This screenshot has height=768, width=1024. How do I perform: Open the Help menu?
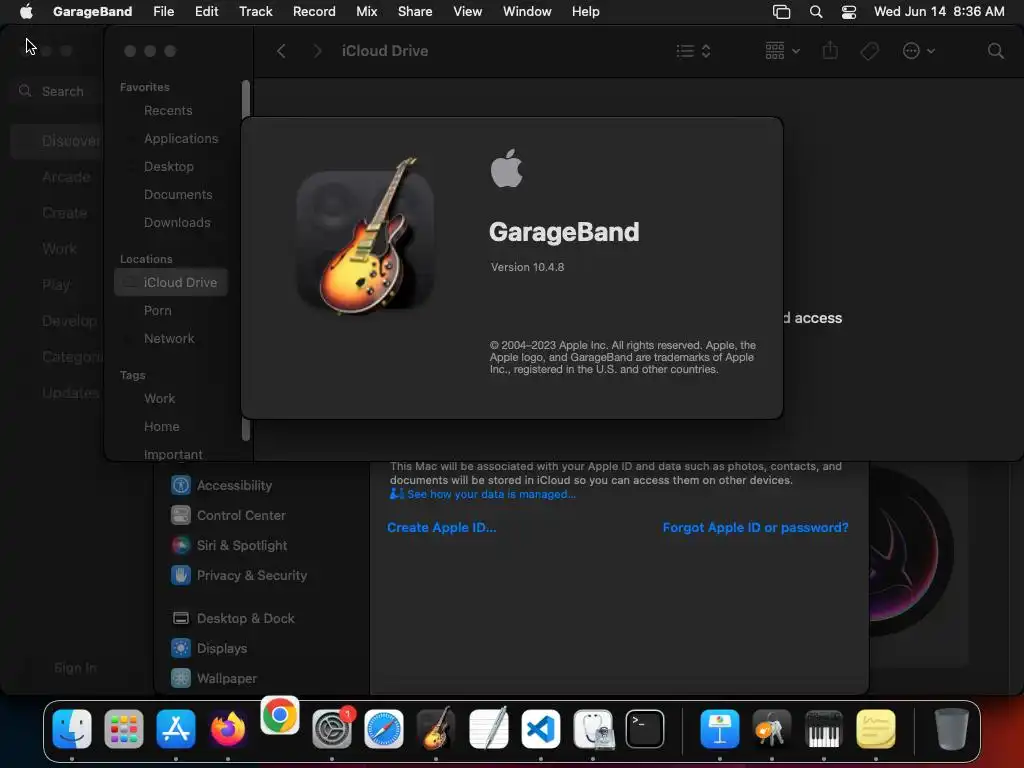585,11
